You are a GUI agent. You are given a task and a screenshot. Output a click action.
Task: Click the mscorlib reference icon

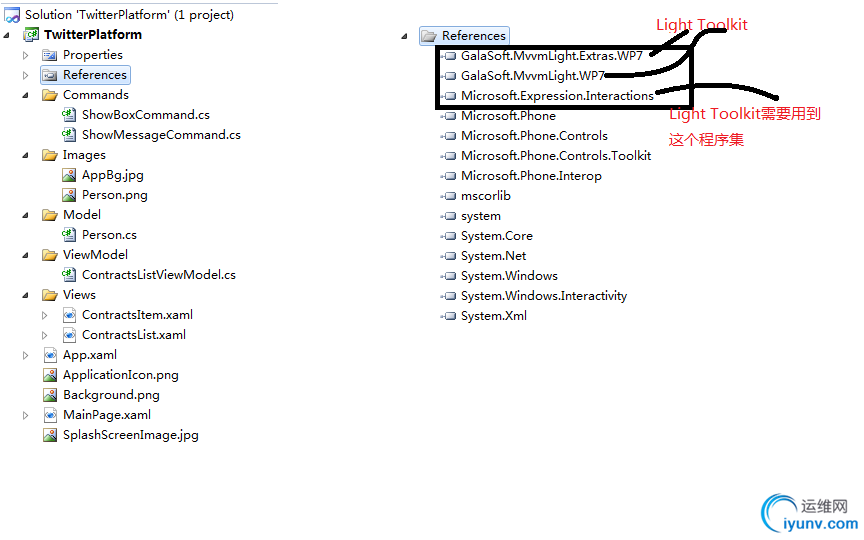click(x=449, y=196)
